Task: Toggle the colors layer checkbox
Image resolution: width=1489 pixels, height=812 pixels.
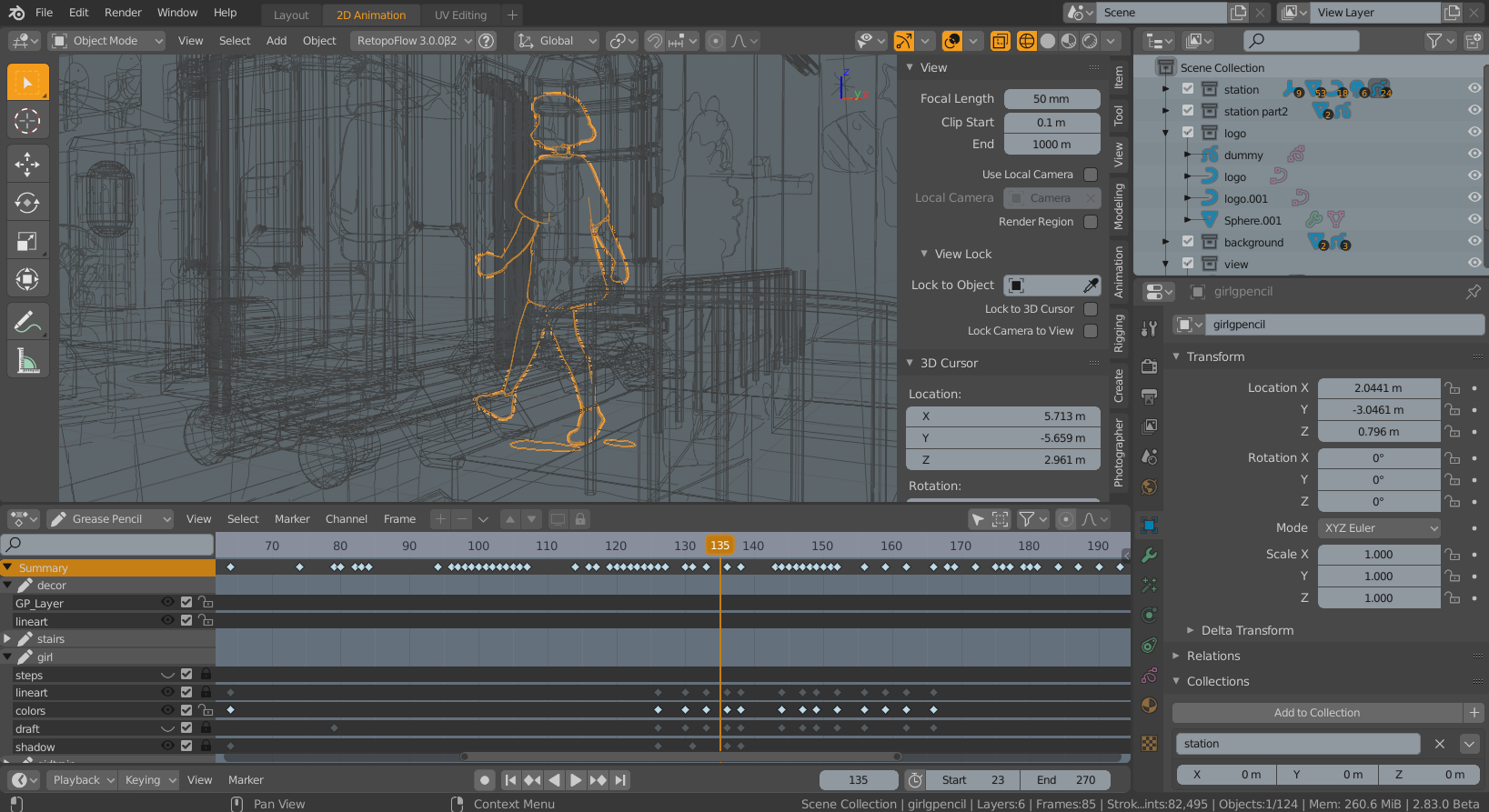Action: pyautogui.click(x=186, y=710)
